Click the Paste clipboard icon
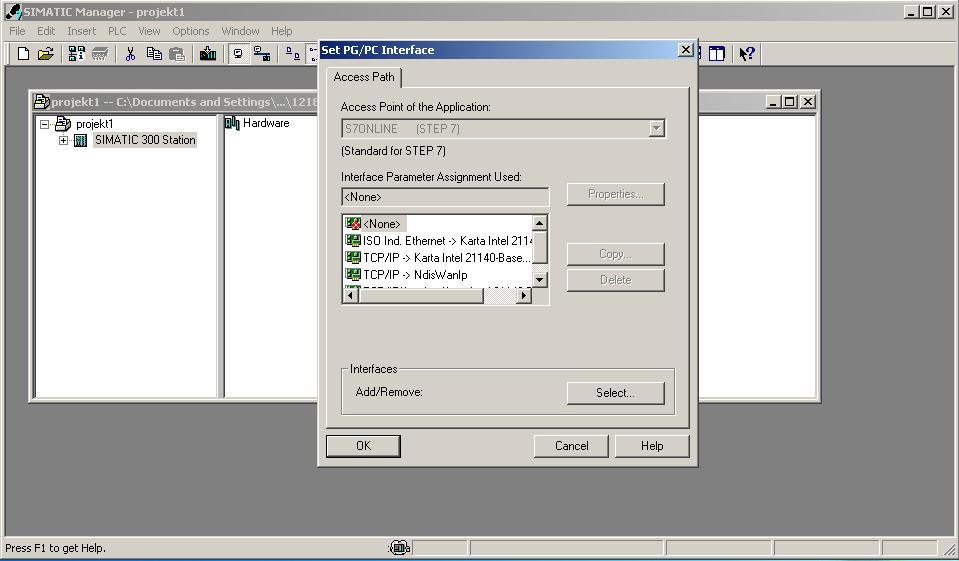Viewport: 959px width, 561px height. (x=177, y=54)
